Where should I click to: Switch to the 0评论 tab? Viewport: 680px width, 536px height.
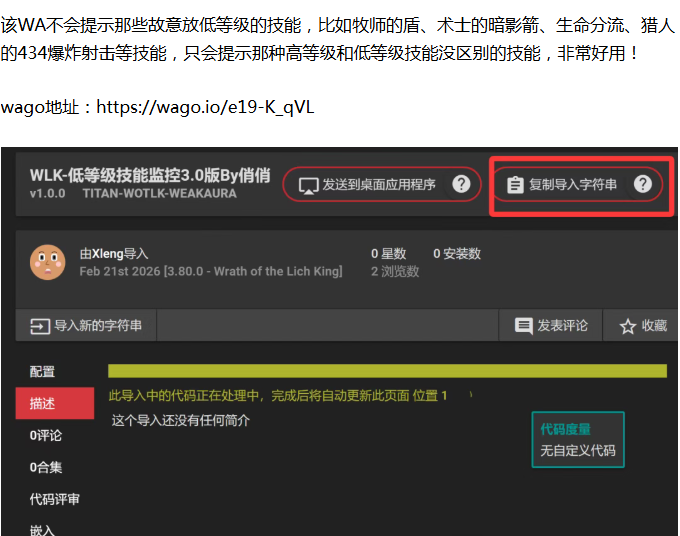[x=46, y=435]
